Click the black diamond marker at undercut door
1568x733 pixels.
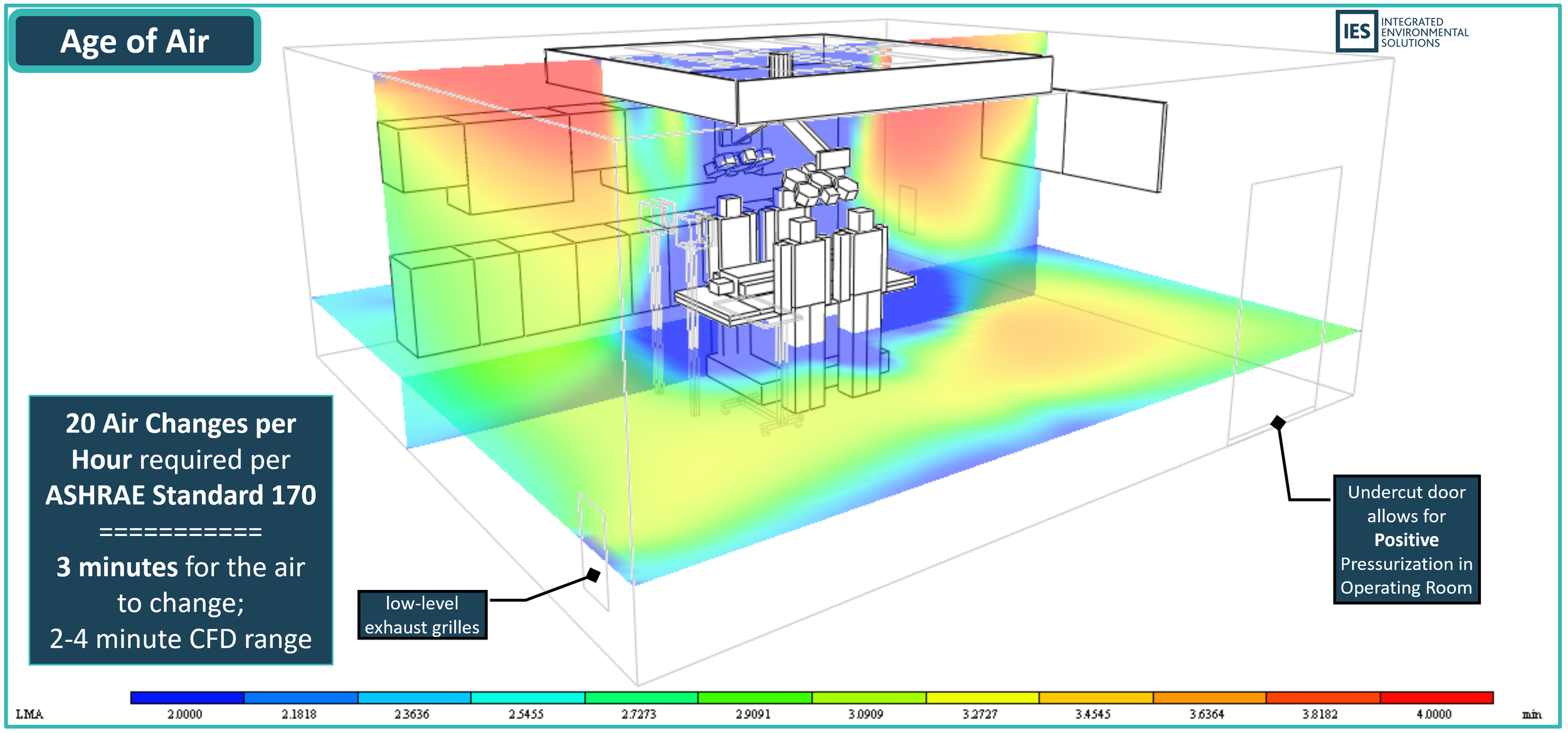click(1278, 422)
